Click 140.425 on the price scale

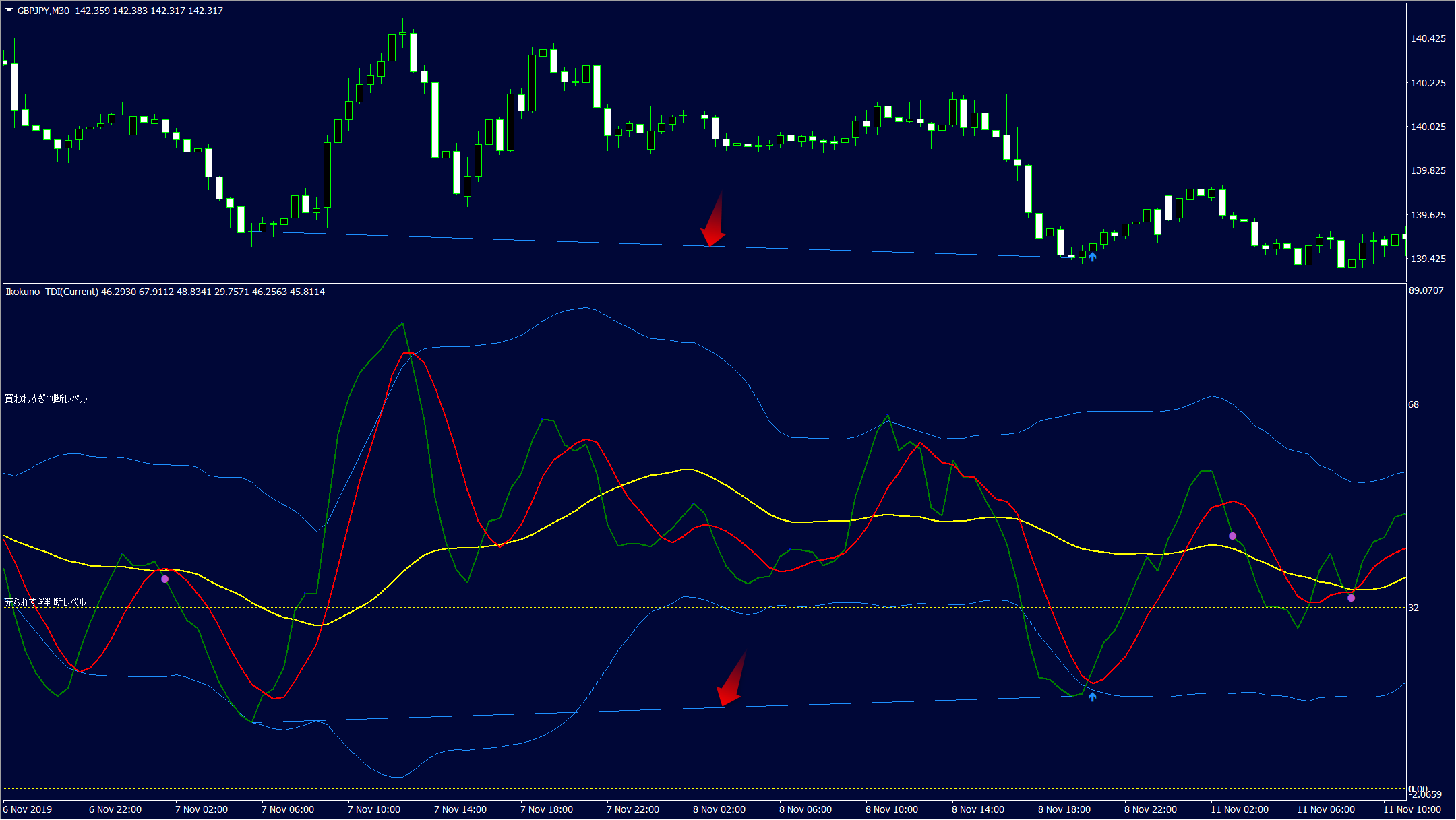[1428, 38]
